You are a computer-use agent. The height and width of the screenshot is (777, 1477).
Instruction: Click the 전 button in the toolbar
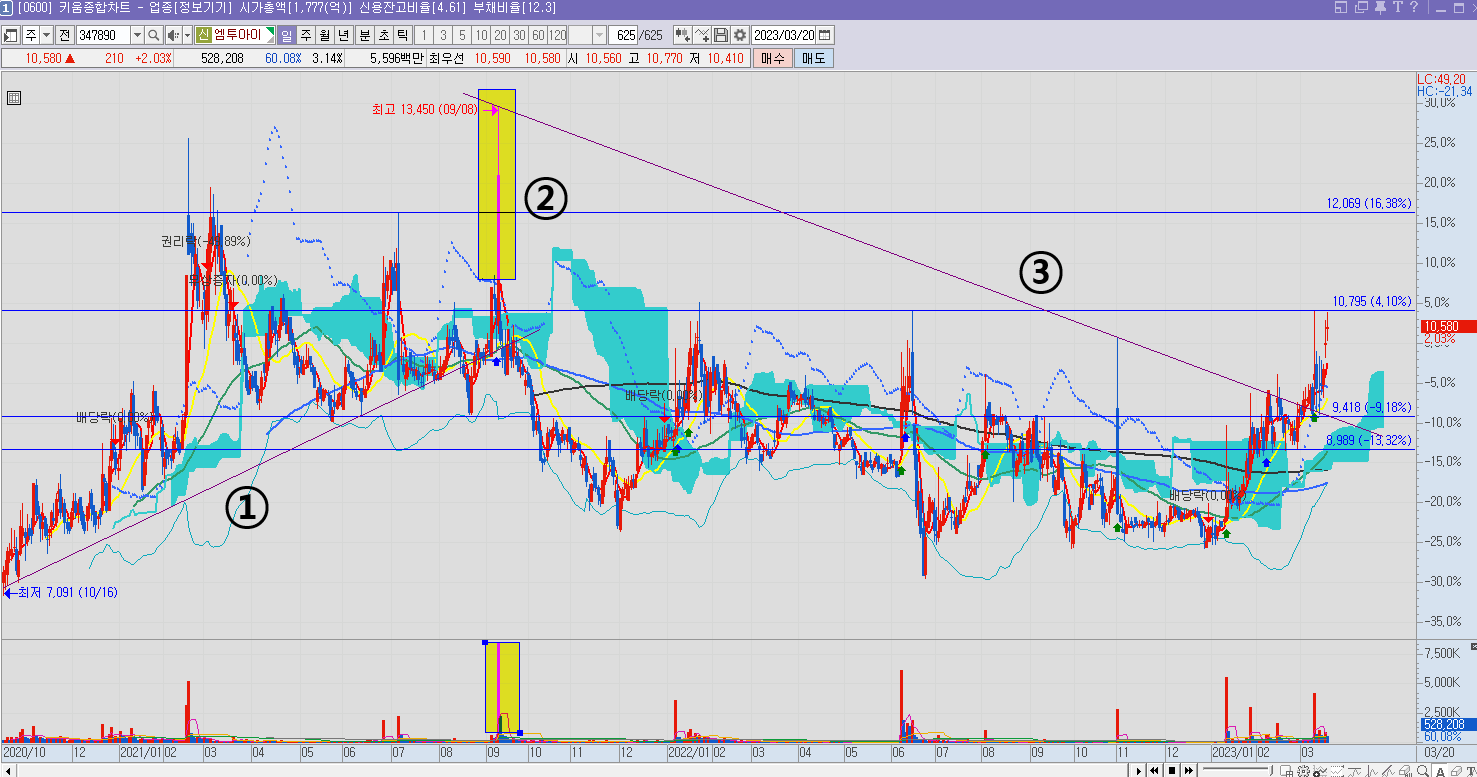pos(64,35)
